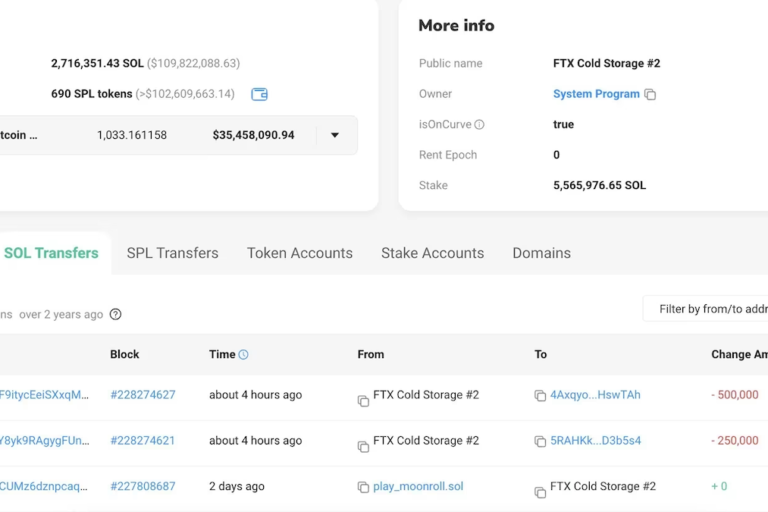Screen dimensions: 768x512
Task: Select the $35,458,090.94 token value
Action: coord(253,135)
